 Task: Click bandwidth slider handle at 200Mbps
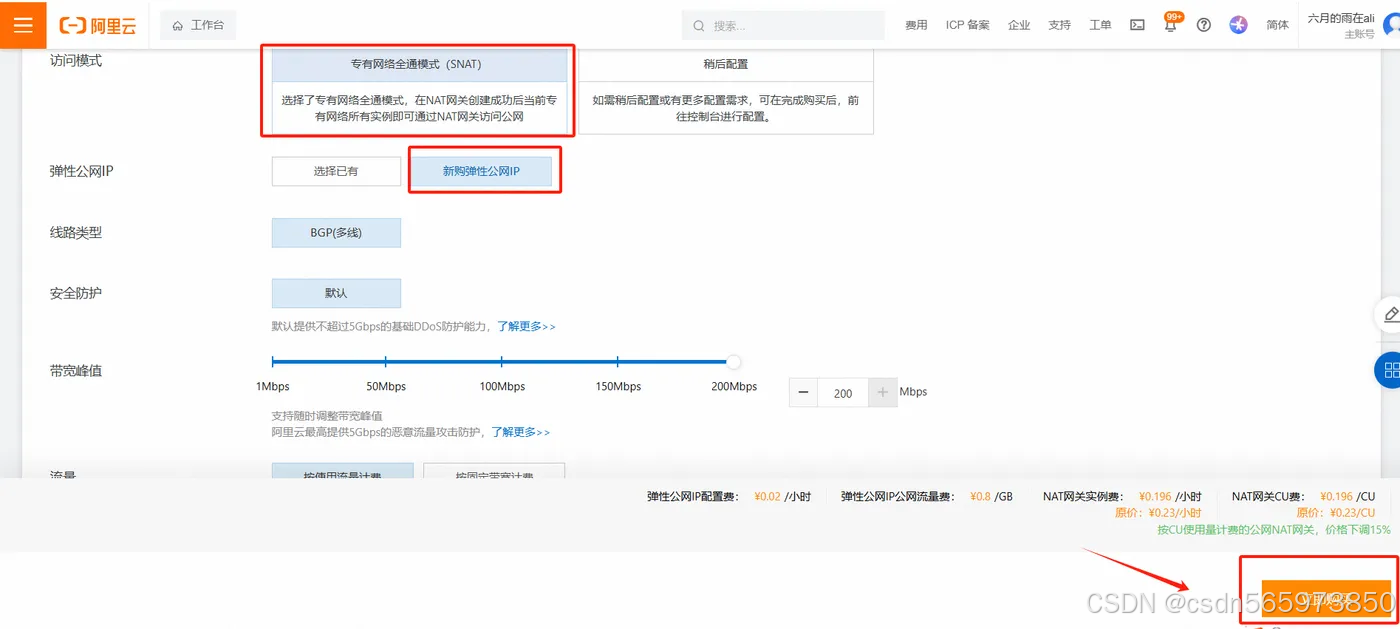[x=734, y=362]
